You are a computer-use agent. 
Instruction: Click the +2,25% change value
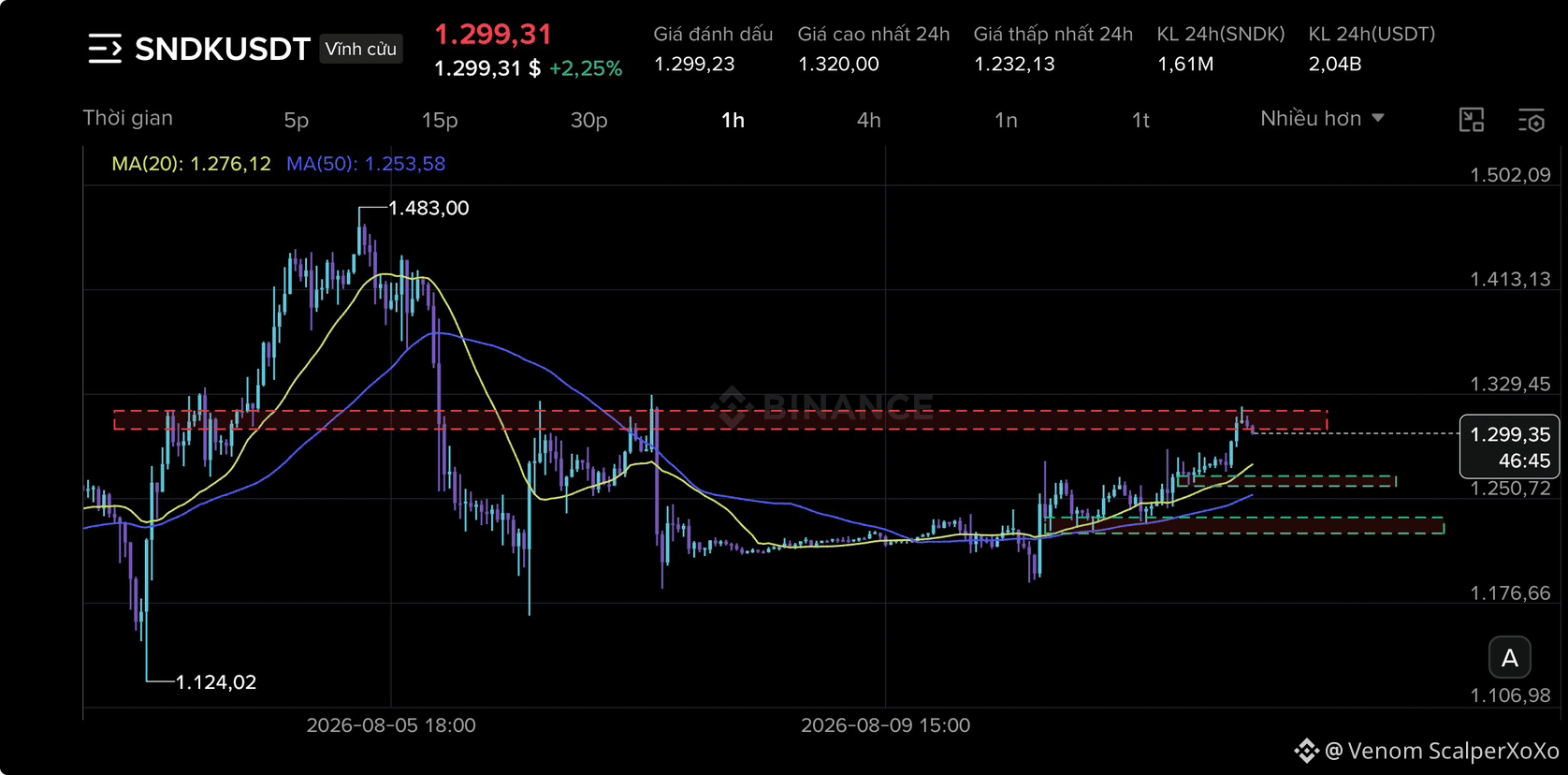pos(586,68)
